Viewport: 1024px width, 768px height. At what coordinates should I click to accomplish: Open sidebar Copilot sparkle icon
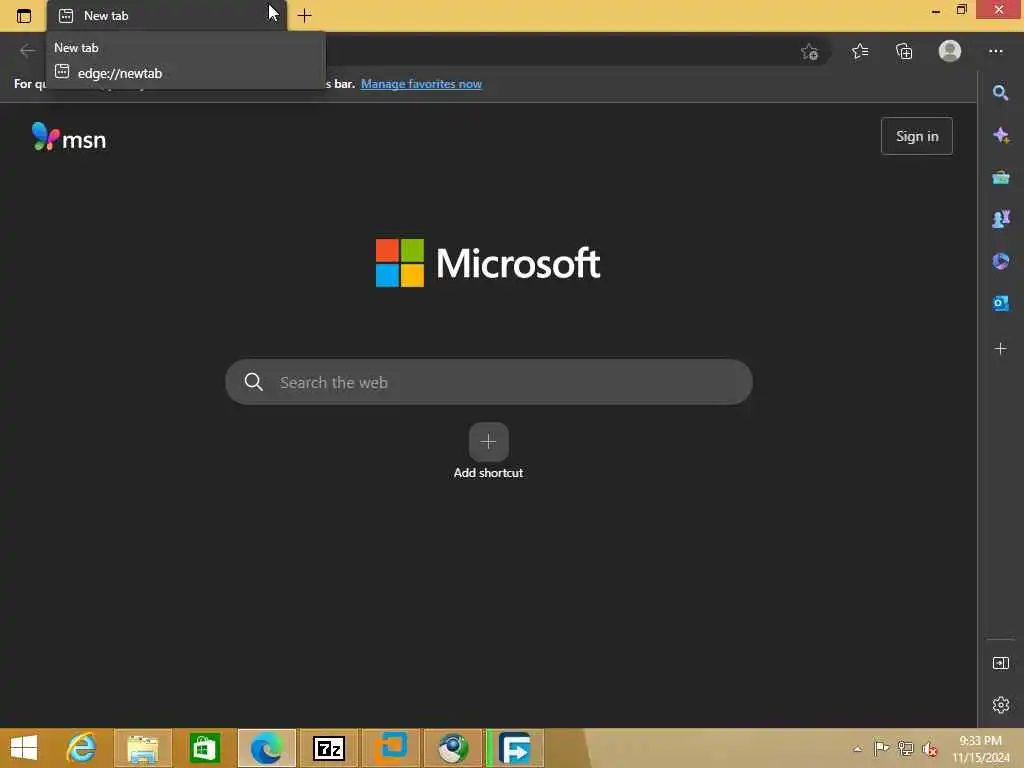(x=1000, y=135)
